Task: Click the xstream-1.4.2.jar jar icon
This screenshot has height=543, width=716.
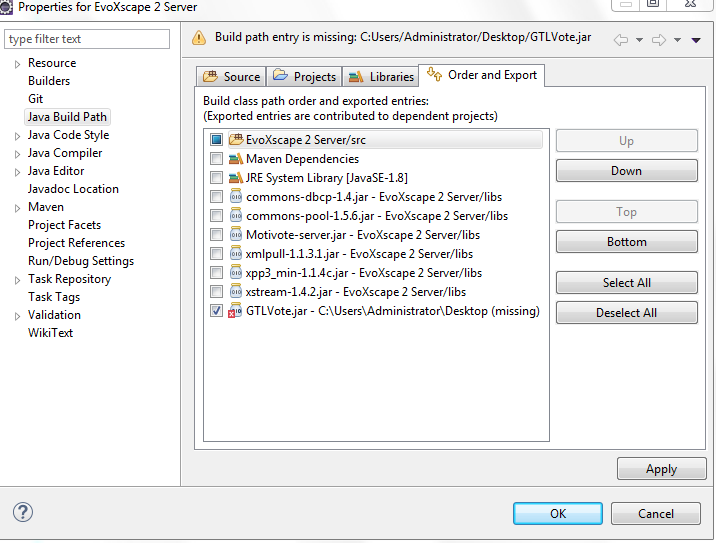Action: 236,291
